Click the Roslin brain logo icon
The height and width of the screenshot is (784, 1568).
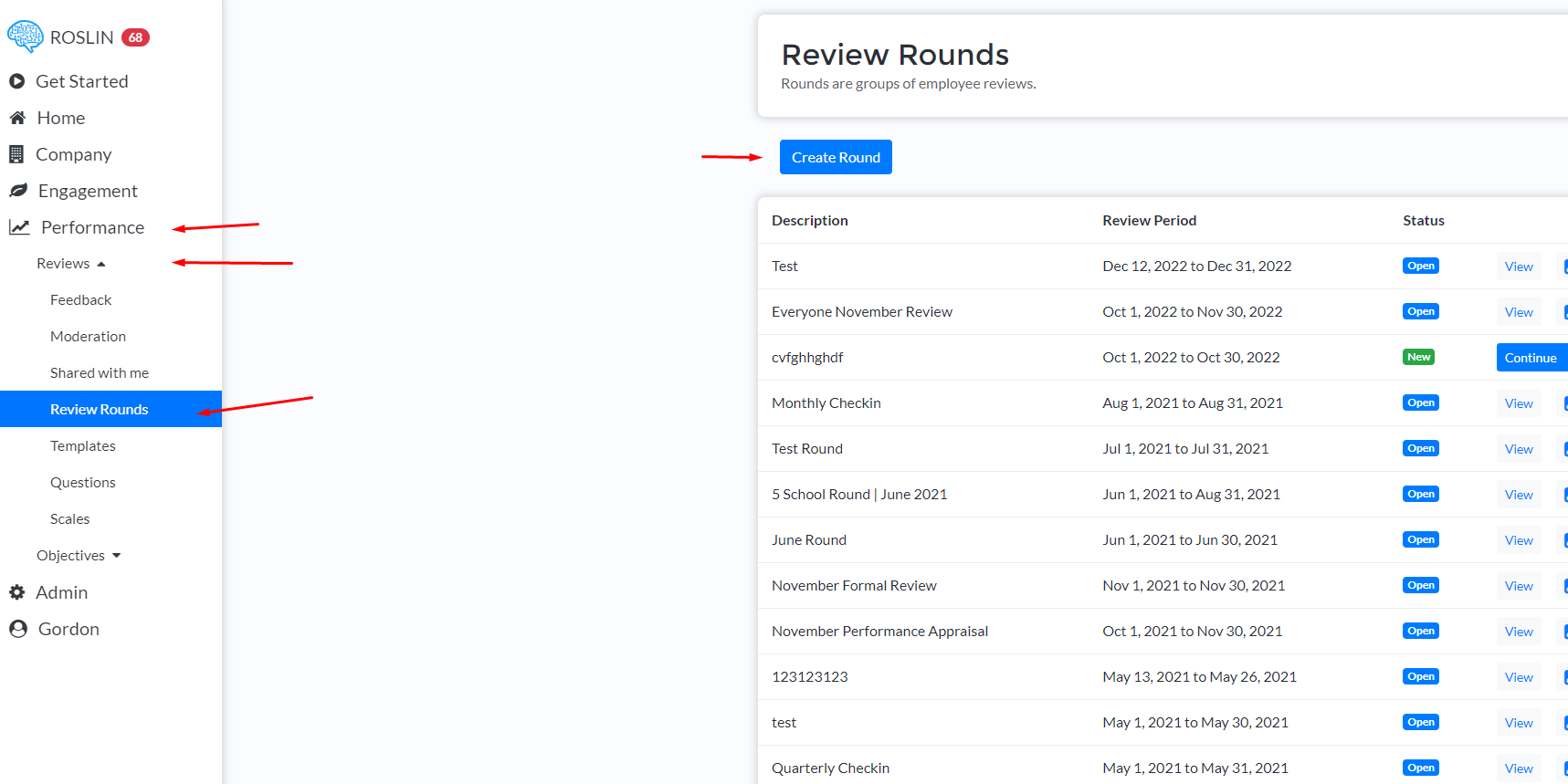26,37
